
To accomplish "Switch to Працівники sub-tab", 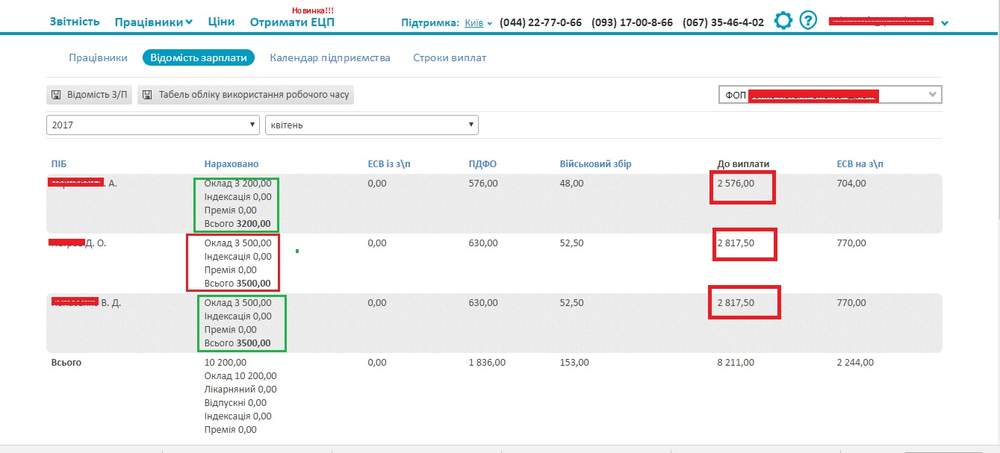I will tap(98, 57).
